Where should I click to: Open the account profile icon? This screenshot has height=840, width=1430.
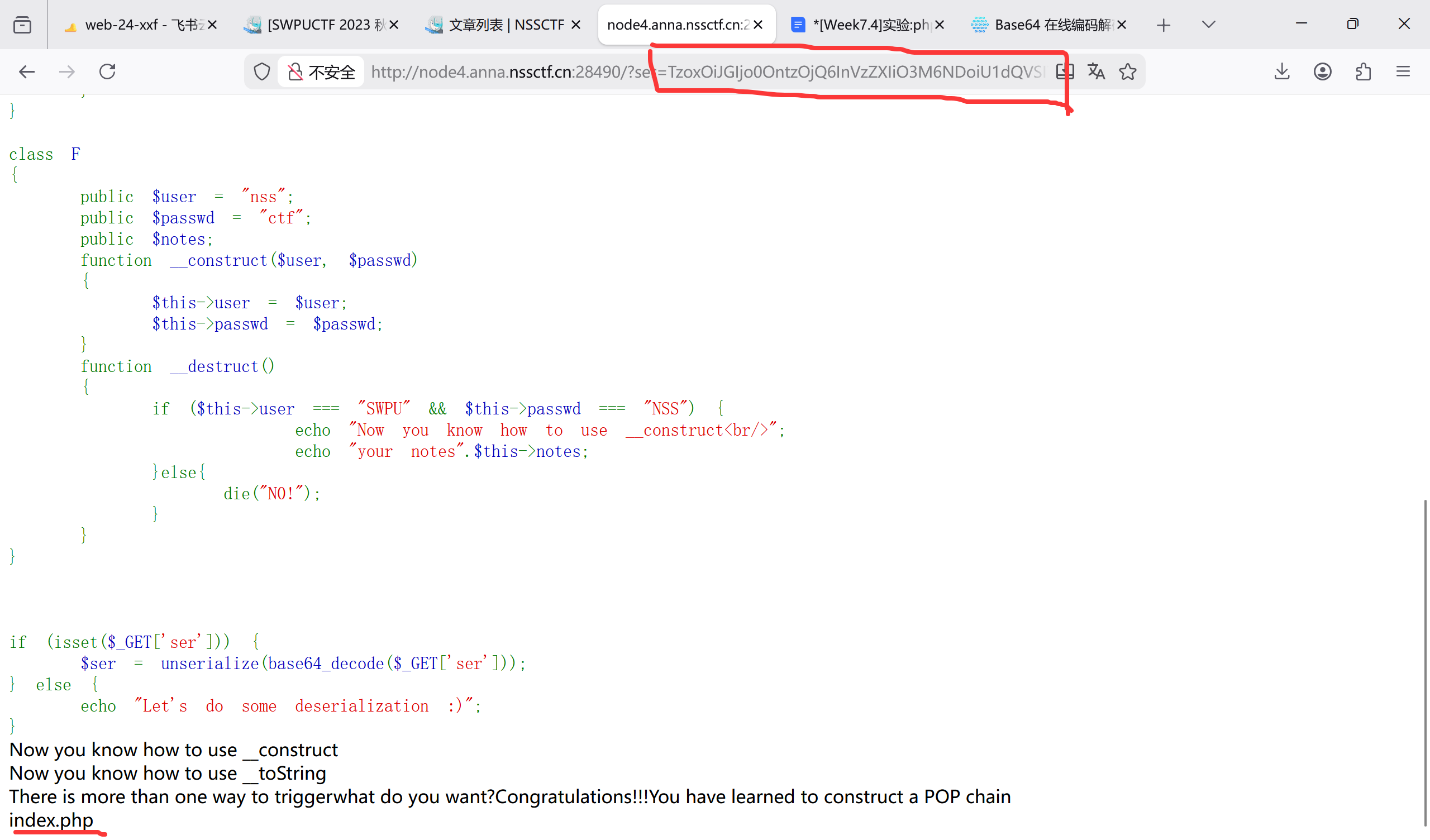click(1322, 72)
